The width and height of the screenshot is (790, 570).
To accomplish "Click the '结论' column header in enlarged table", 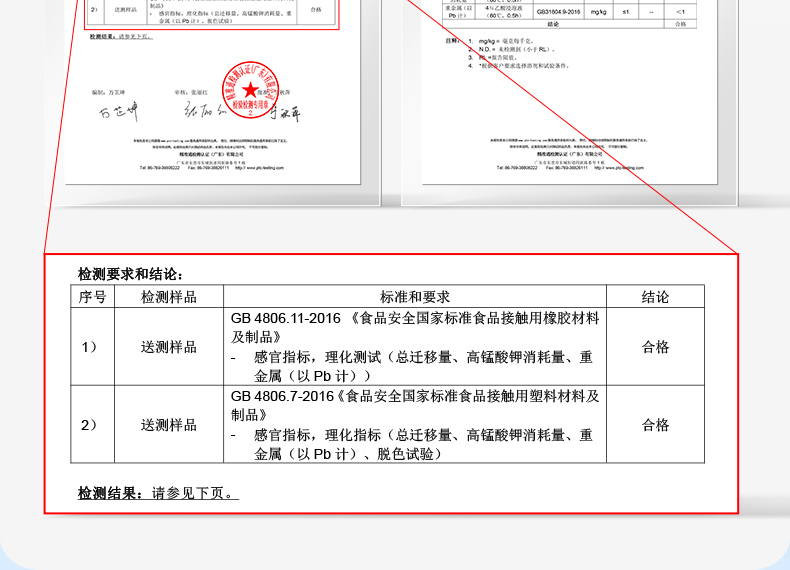I will click(x=655, y=297).
